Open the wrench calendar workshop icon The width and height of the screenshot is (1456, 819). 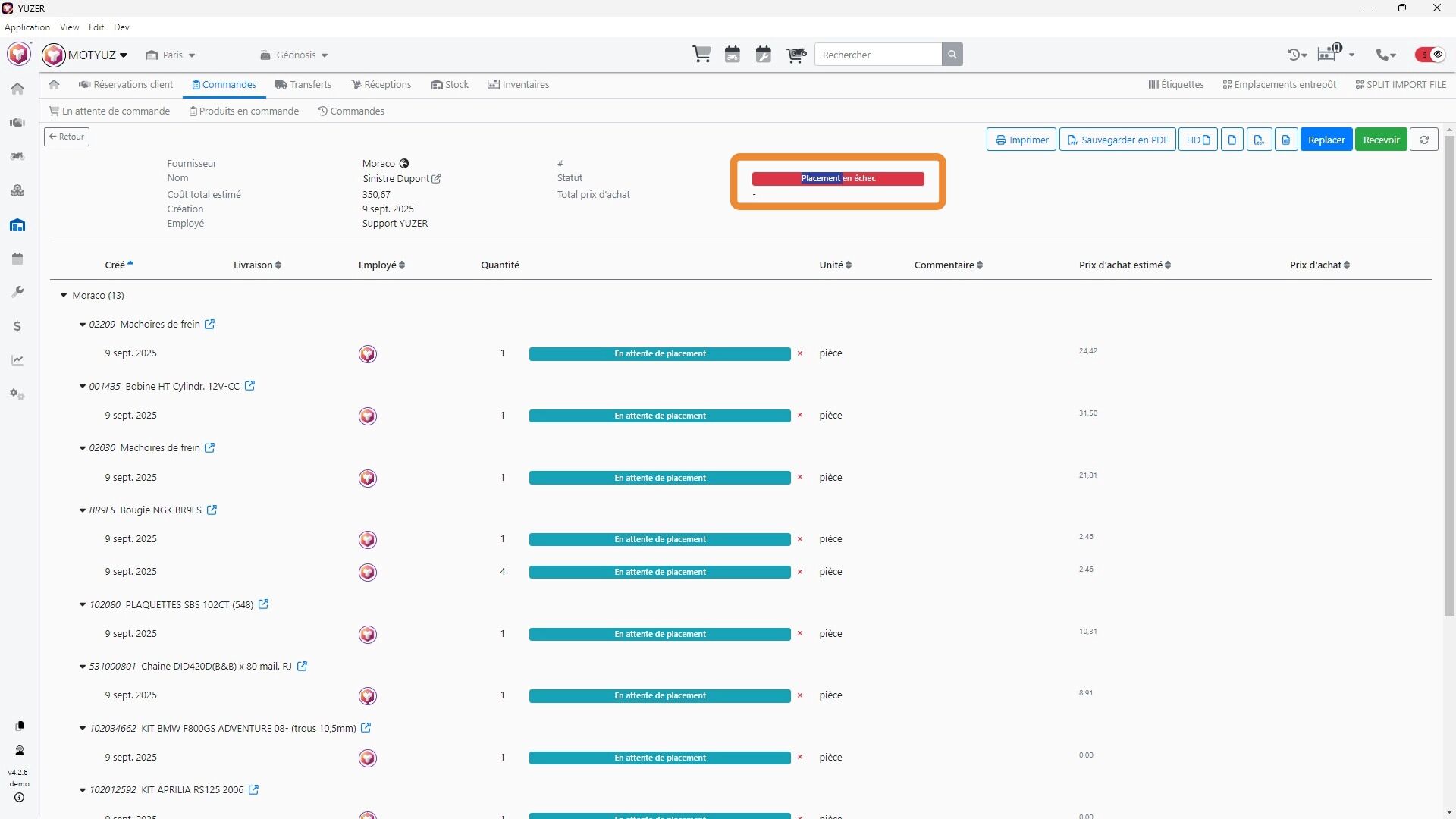[763, 55]
